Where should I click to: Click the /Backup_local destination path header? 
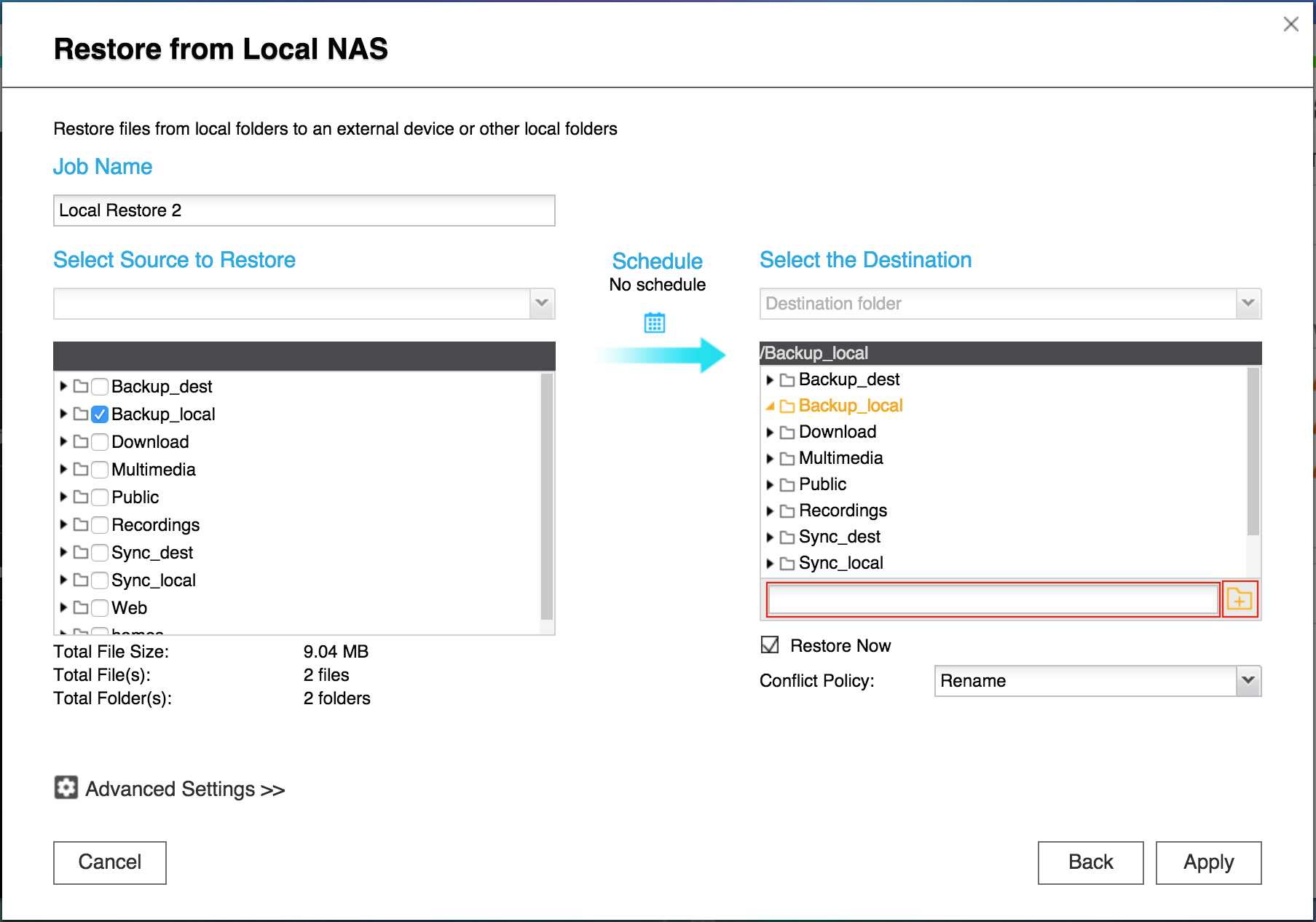coord(1010,353)
